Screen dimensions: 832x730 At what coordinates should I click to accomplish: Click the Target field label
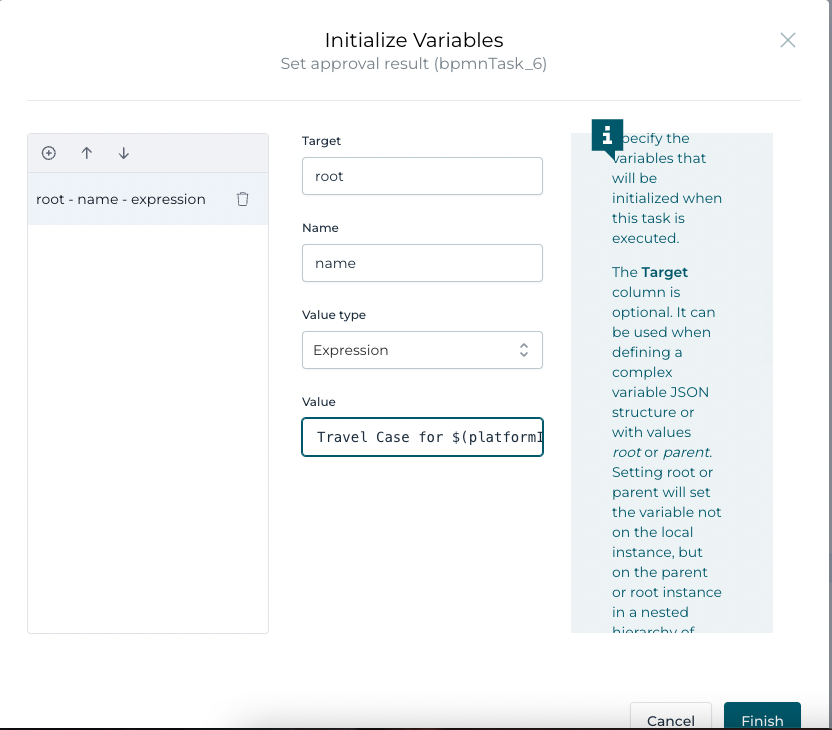[x=321, y=141]
